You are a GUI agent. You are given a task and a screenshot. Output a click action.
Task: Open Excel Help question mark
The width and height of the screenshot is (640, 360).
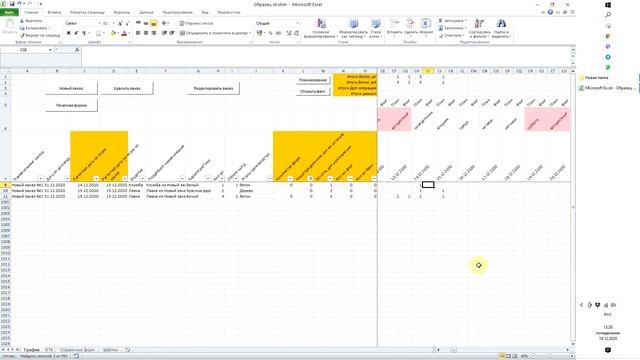[x=550, y=12]
